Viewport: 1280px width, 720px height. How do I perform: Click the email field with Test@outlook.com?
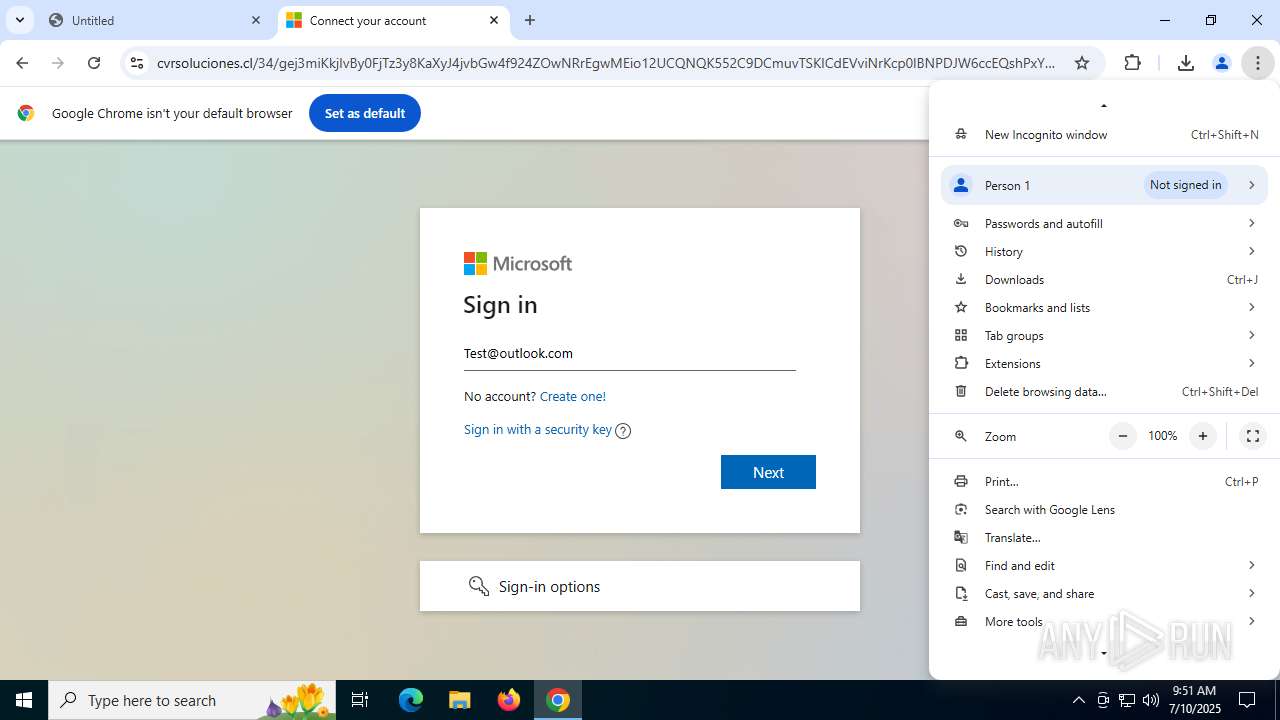(x=629, y=353)
